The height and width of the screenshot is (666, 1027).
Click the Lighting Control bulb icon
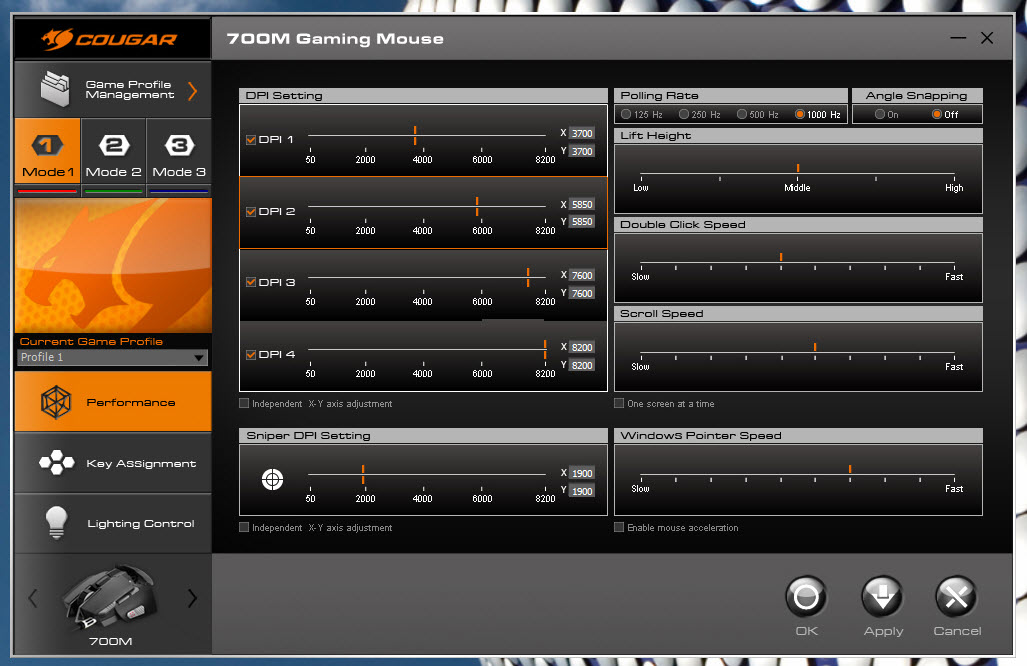[x=57, y=523]
